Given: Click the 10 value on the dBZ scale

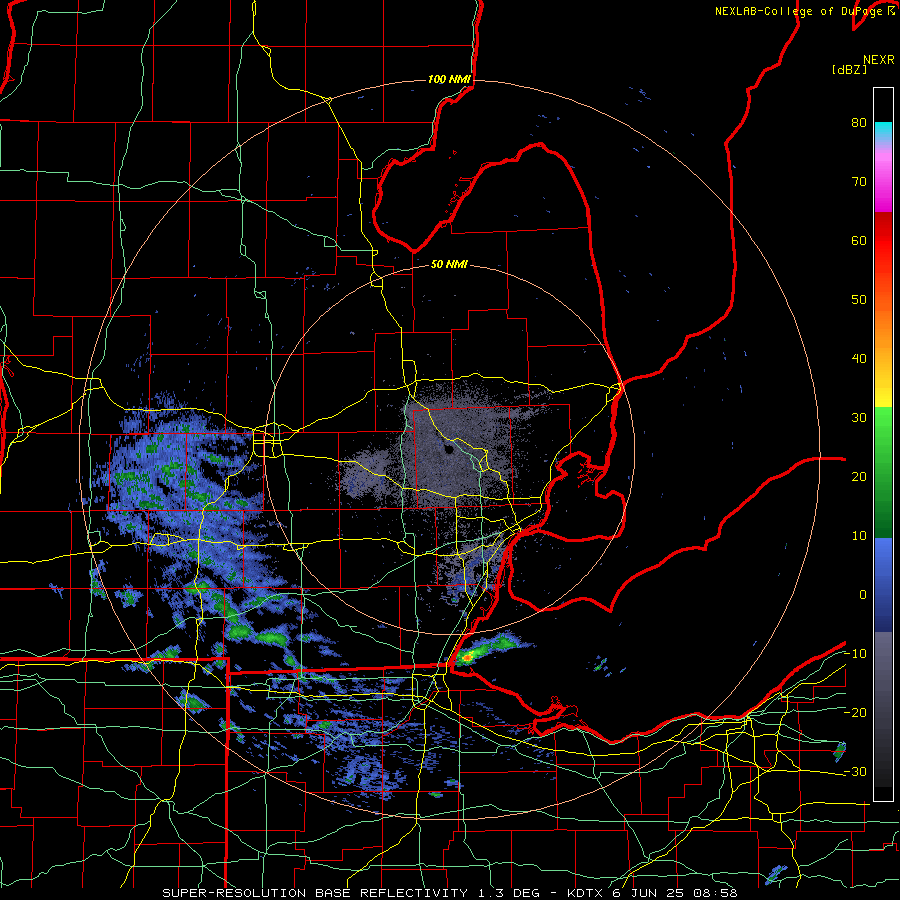Looking at the screenshot, I should point(859,536).
